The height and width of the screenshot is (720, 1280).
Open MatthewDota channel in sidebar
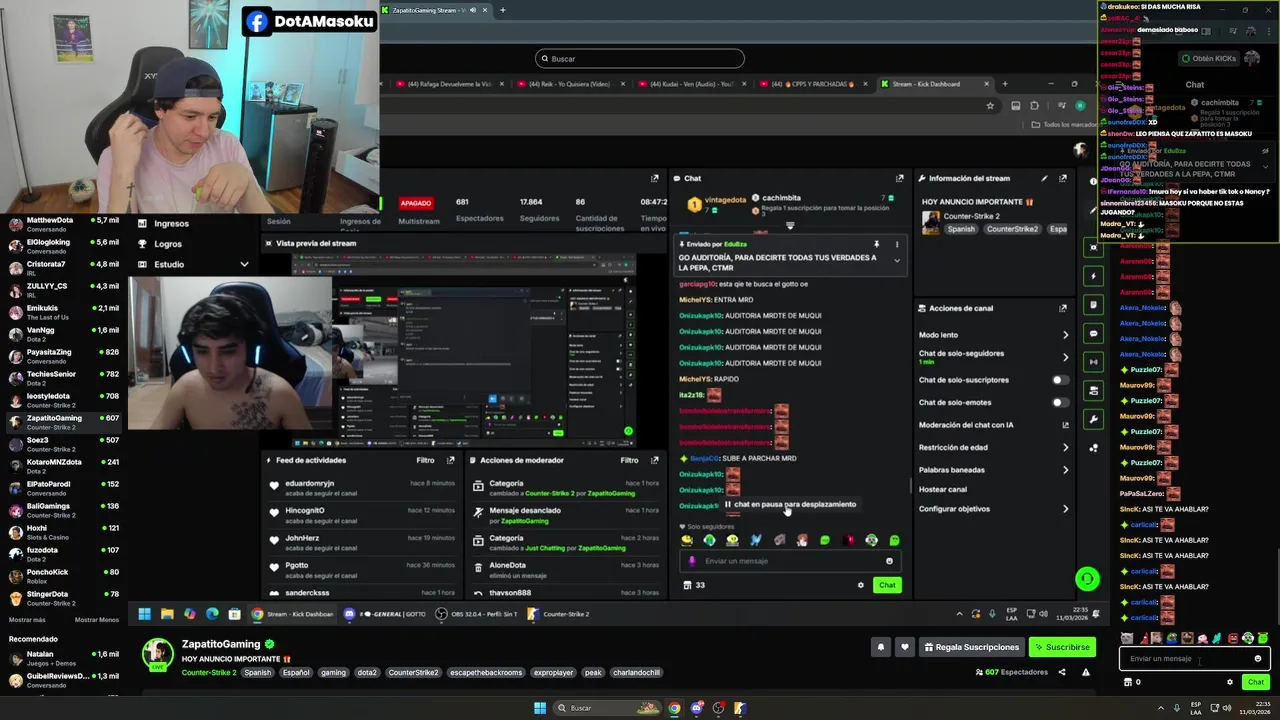[x=64, y=224]
